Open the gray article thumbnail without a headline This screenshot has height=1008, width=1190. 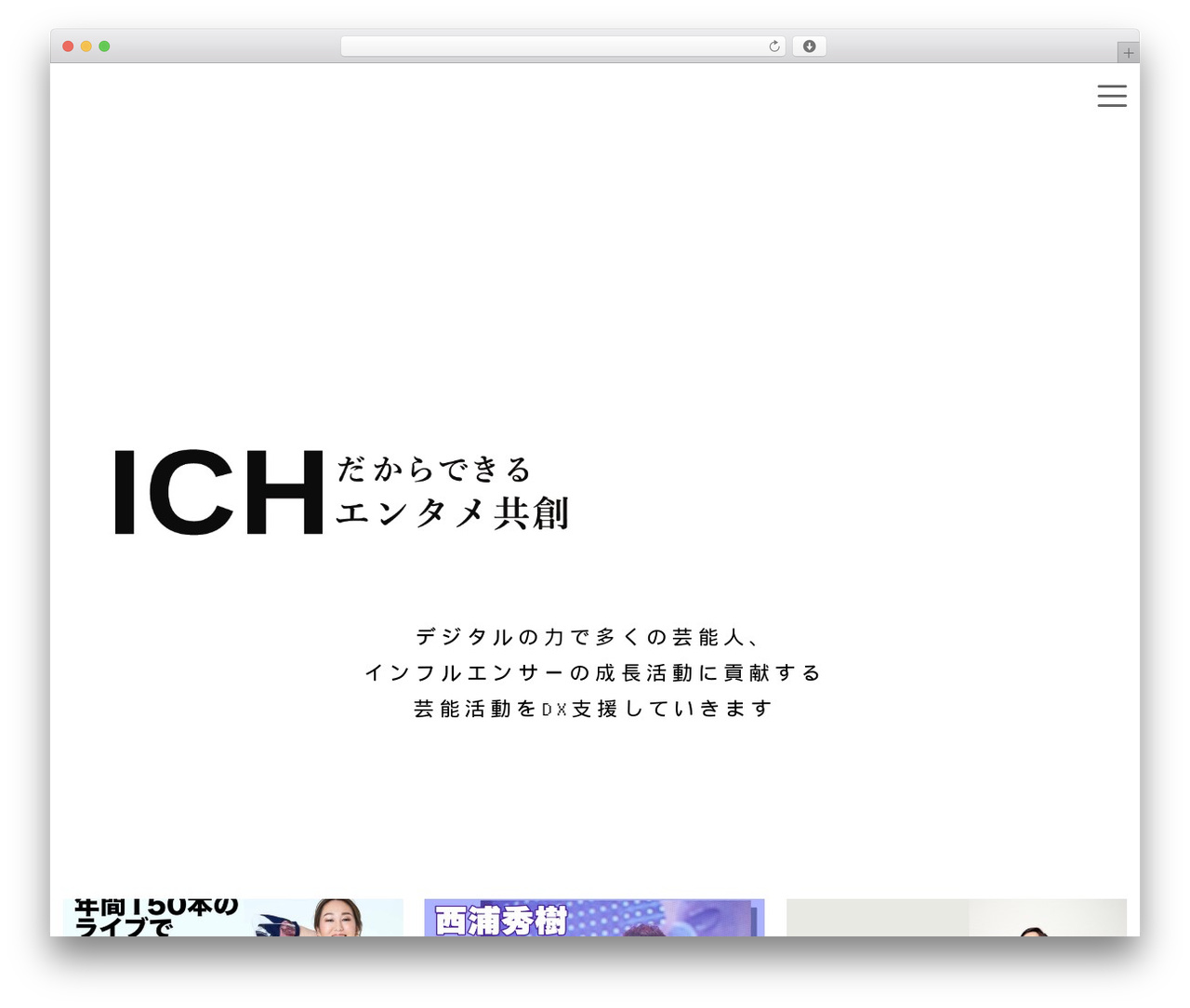pyautogui.click(x=957, y=918)
